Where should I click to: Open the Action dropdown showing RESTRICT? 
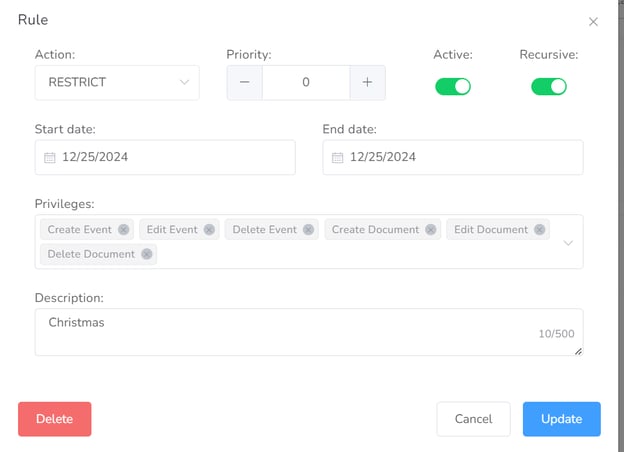tap(117, 83)
